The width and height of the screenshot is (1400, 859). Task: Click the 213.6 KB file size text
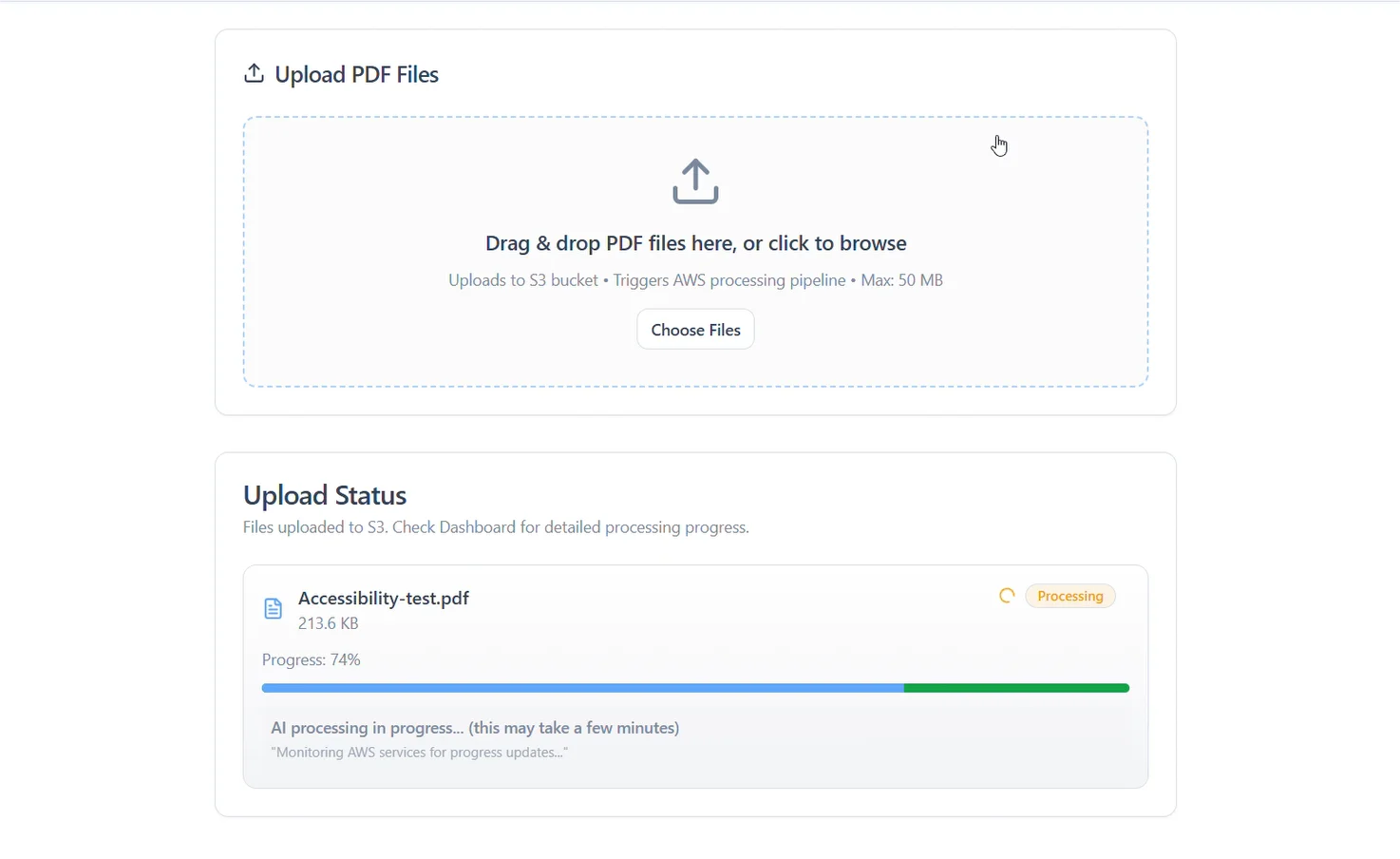coord(329,623)
